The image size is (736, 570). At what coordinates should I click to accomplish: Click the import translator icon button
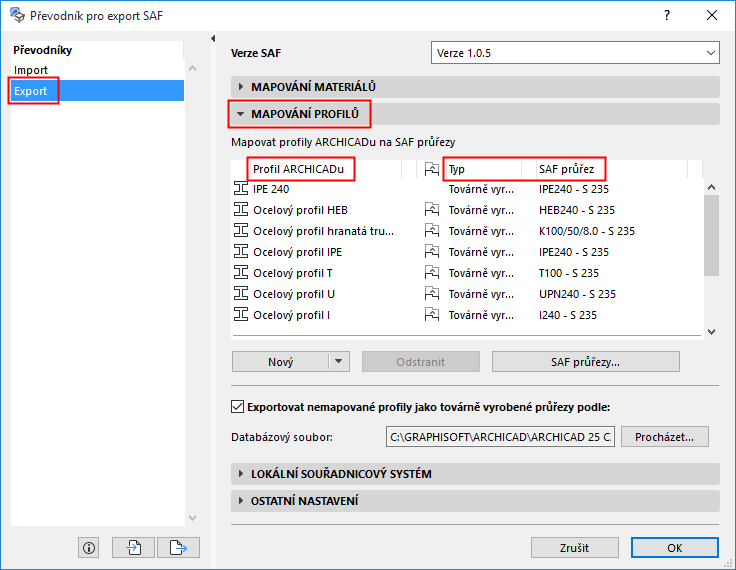[133, 547]
